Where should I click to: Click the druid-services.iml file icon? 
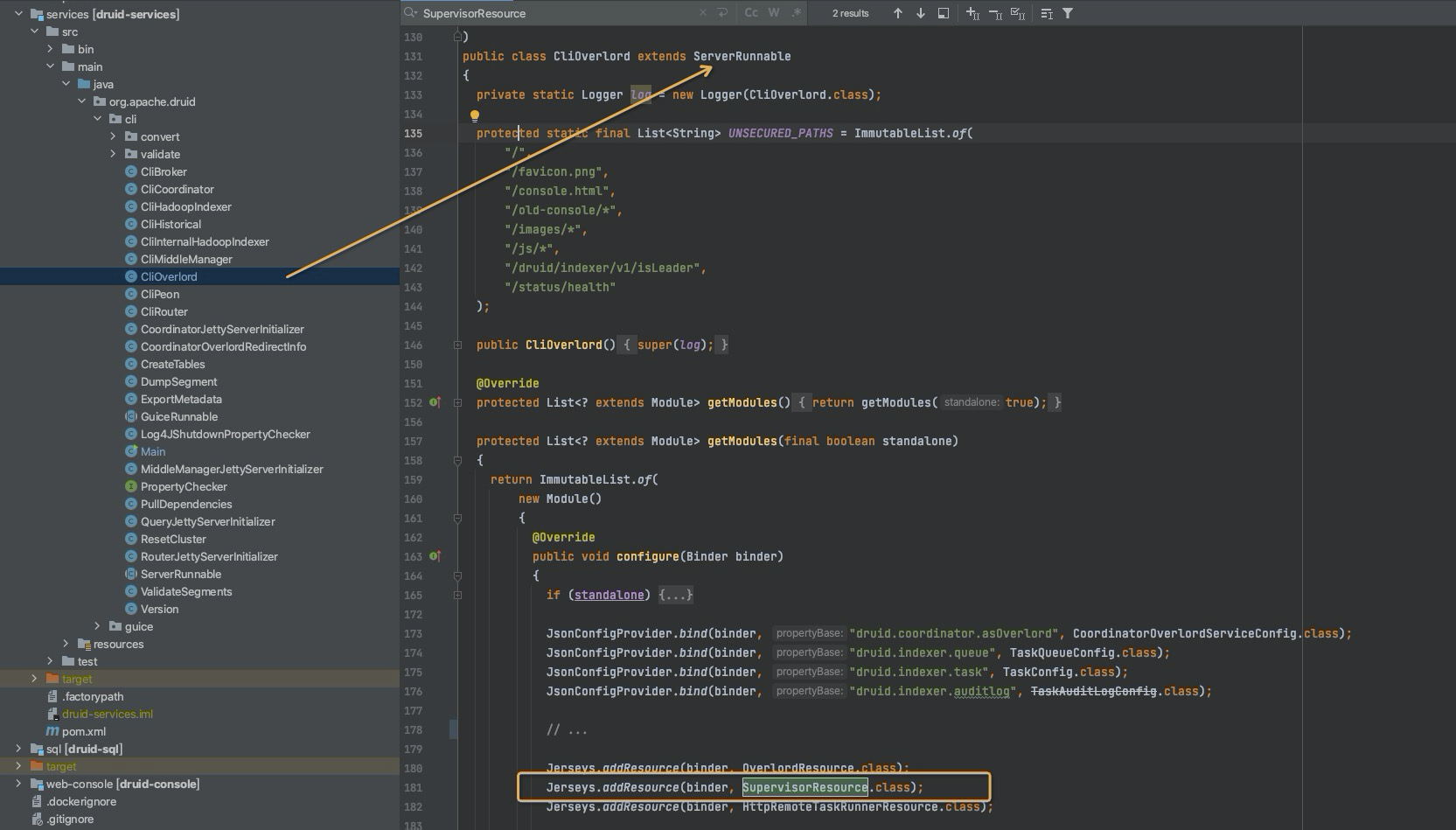click(52, 714)
